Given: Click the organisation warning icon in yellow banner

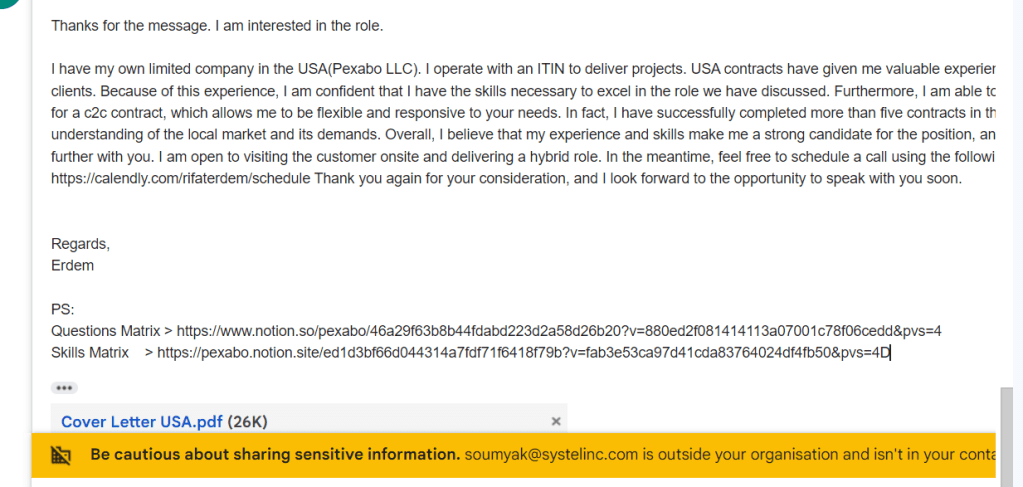Looking at the screenshot, I should coord(61,455).
